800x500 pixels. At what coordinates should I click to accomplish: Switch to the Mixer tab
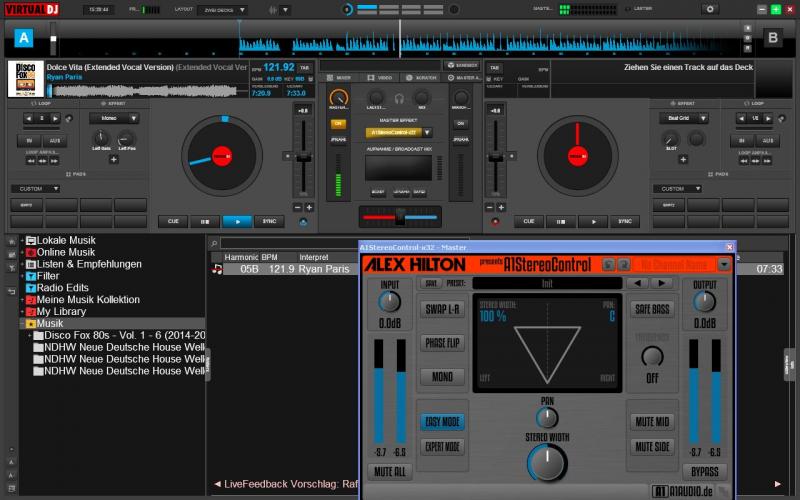339,78
